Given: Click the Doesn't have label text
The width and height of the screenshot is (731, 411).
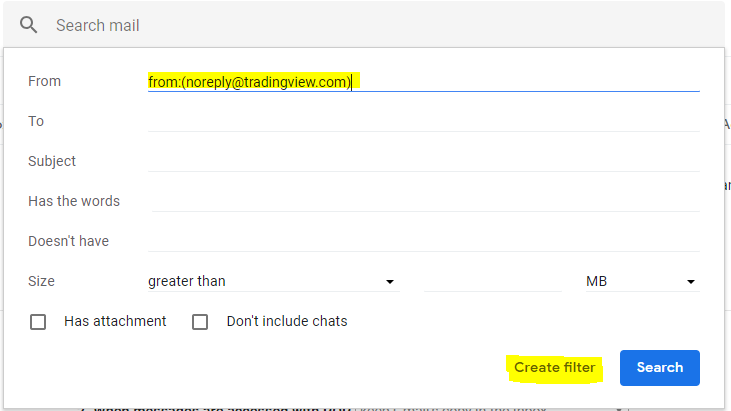Looking at the screenshot, I should (x=68, y=241).
